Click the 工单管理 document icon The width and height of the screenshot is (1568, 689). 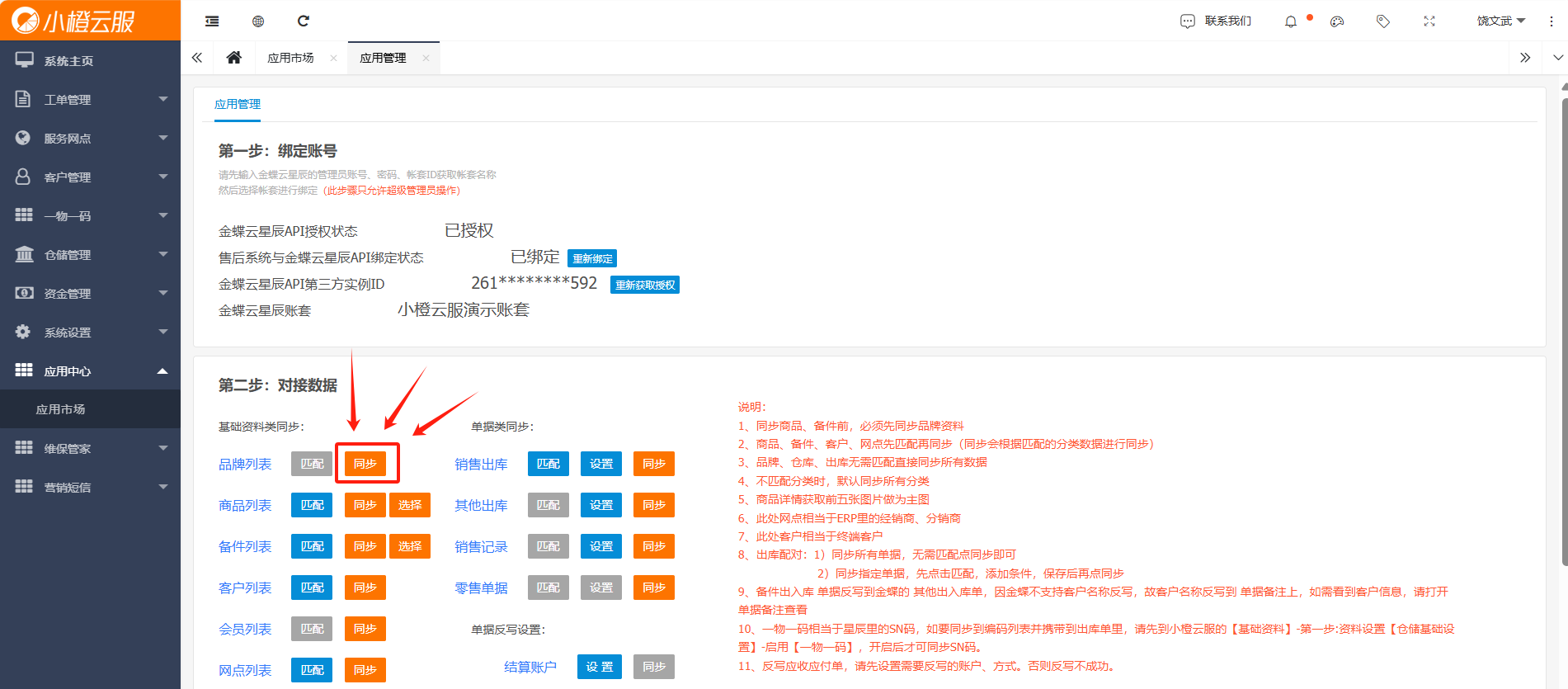(23, 99)
